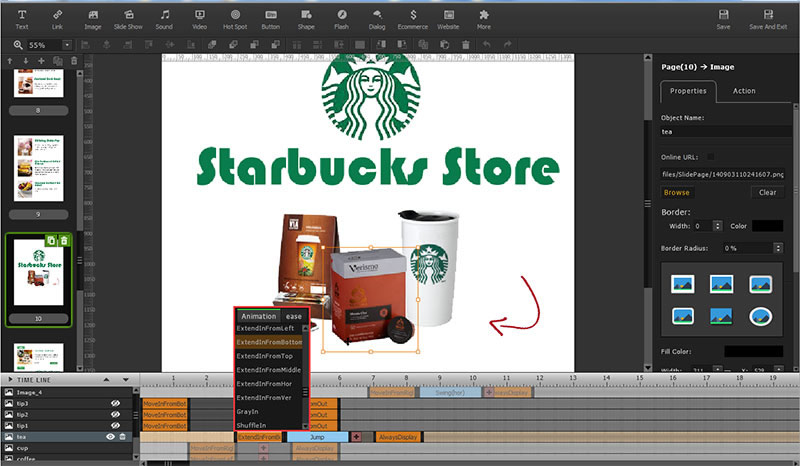Select the Text tool in toolbar
Viewport: 800px width, 466px height.
22,19
